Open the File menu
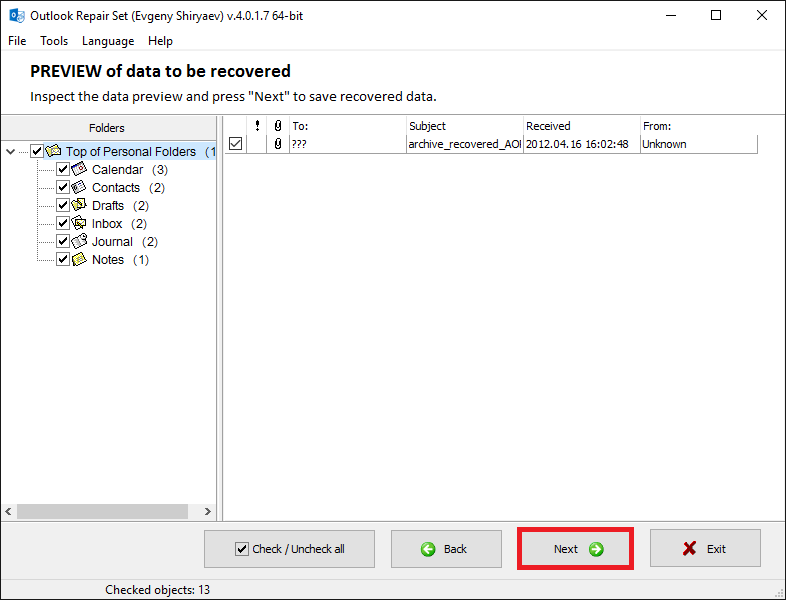Image resolution: width=786 pixels, height=600 pixels. pos(17,41)
